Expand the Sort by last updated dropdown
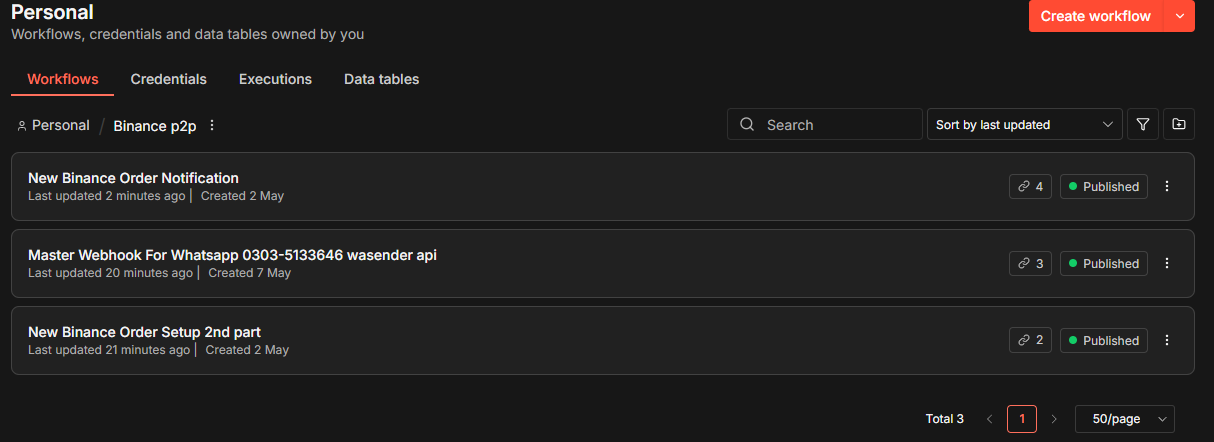Screen dimensions: 1214x442 point(1025,125)
